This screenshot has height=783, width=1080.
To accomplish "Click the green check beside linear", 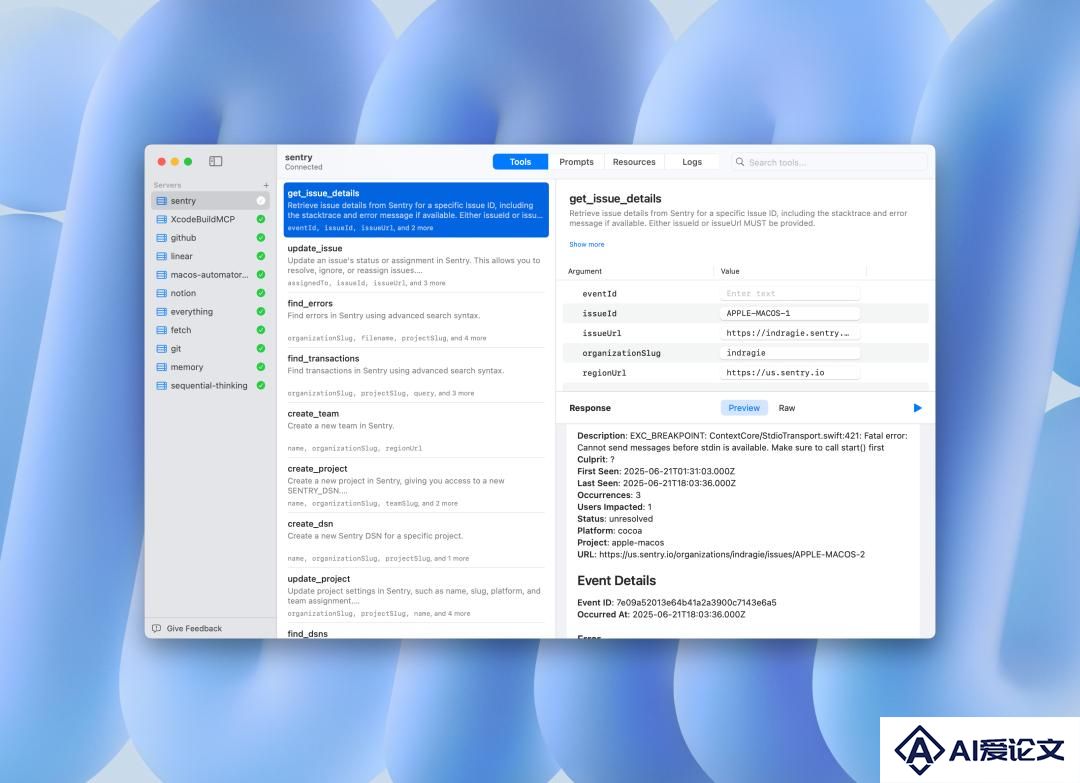I will pos(261,256).
